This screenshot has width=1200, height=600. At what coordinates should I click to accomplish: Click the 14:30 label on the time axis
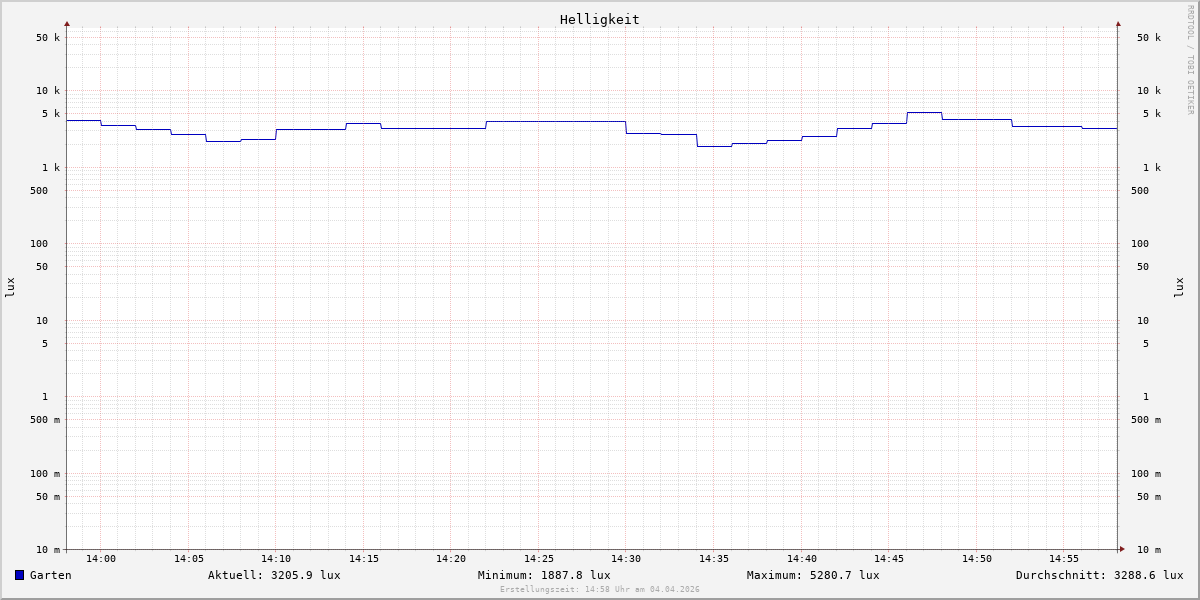(x=626, y=559)
